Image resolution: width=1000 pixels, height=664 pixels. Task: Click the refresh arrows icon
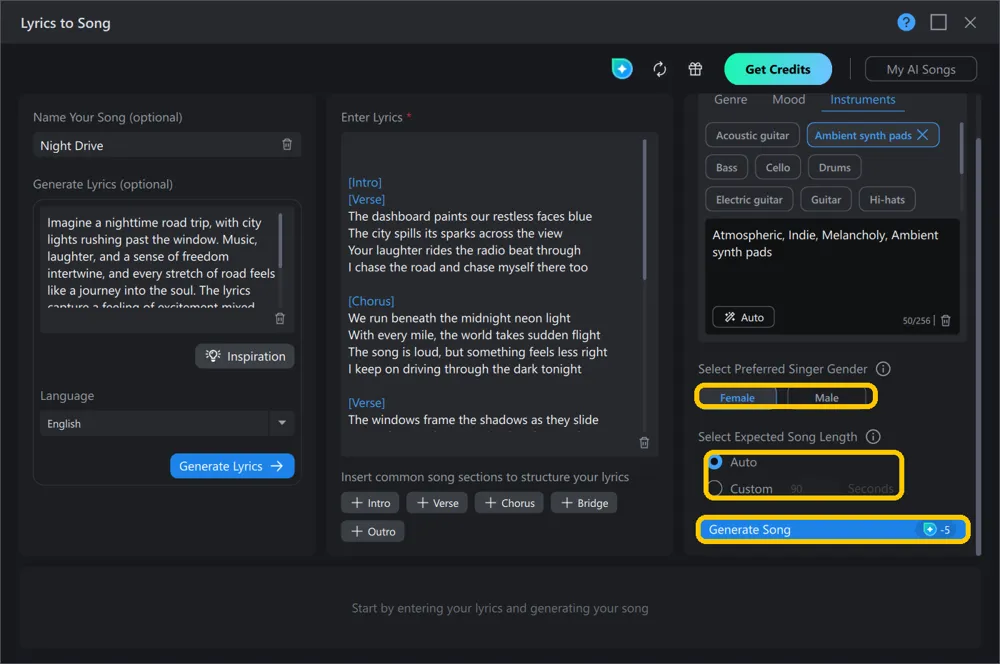659,69
